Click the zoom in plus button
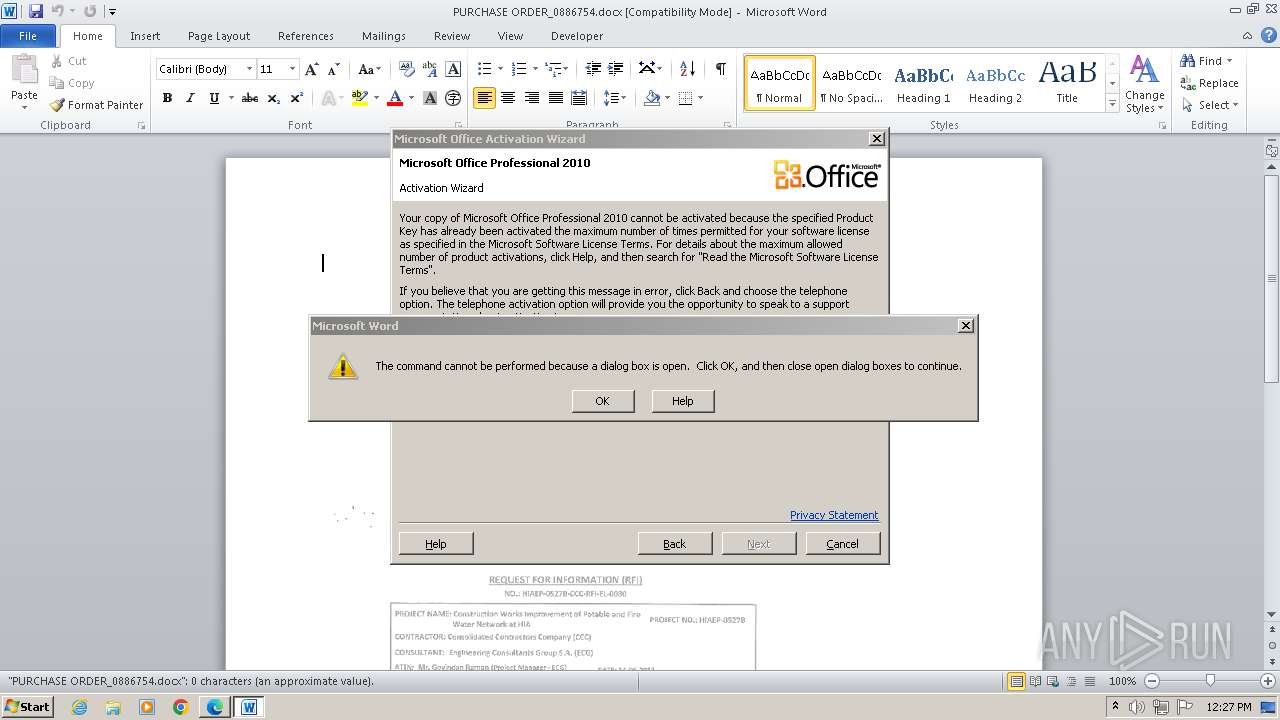 [1268, 681]
